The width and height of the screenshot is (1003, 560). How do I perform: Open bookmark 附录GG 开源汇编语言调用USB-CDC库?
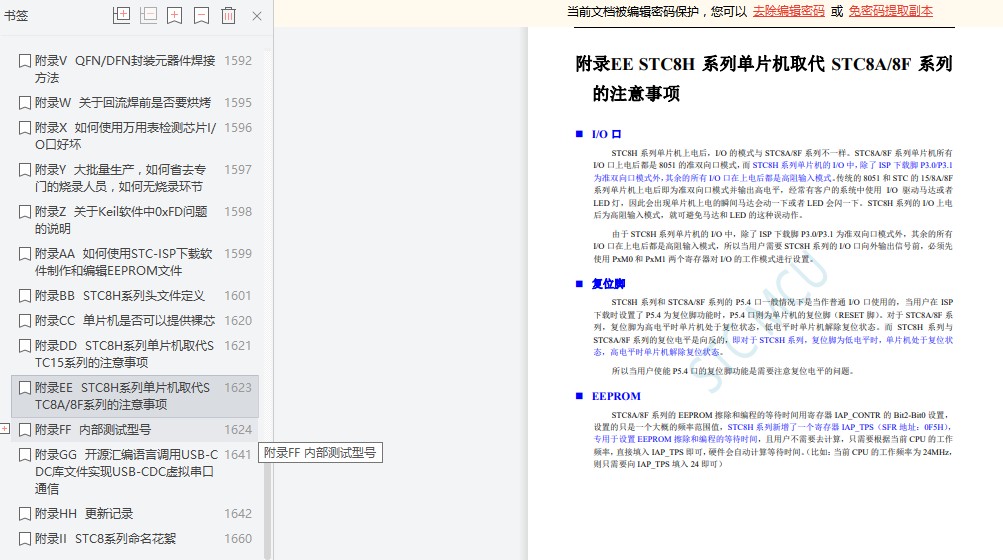126,472
